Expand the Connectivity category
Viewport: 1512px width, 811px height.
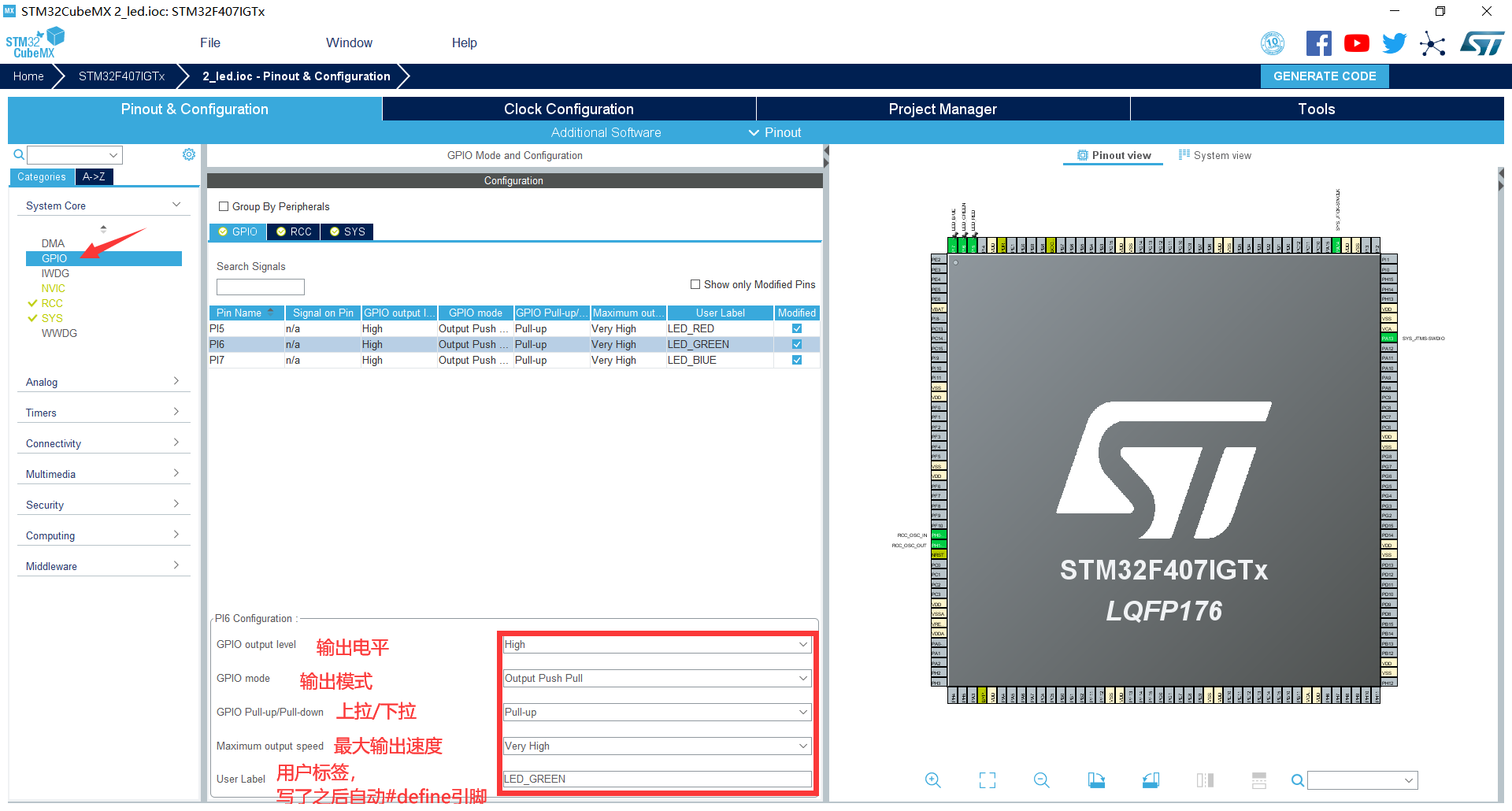[x=102, y=443]
